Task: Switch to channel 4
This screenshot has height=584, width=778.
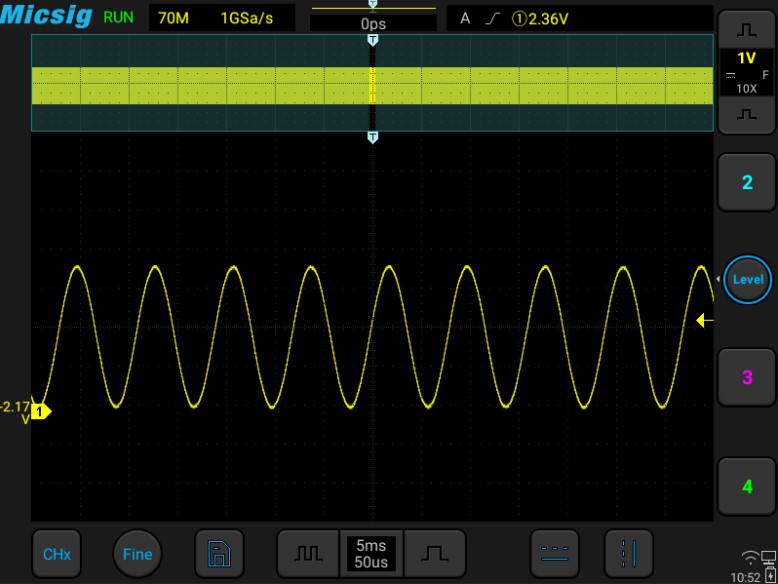Action: click(x=746, y=487)
